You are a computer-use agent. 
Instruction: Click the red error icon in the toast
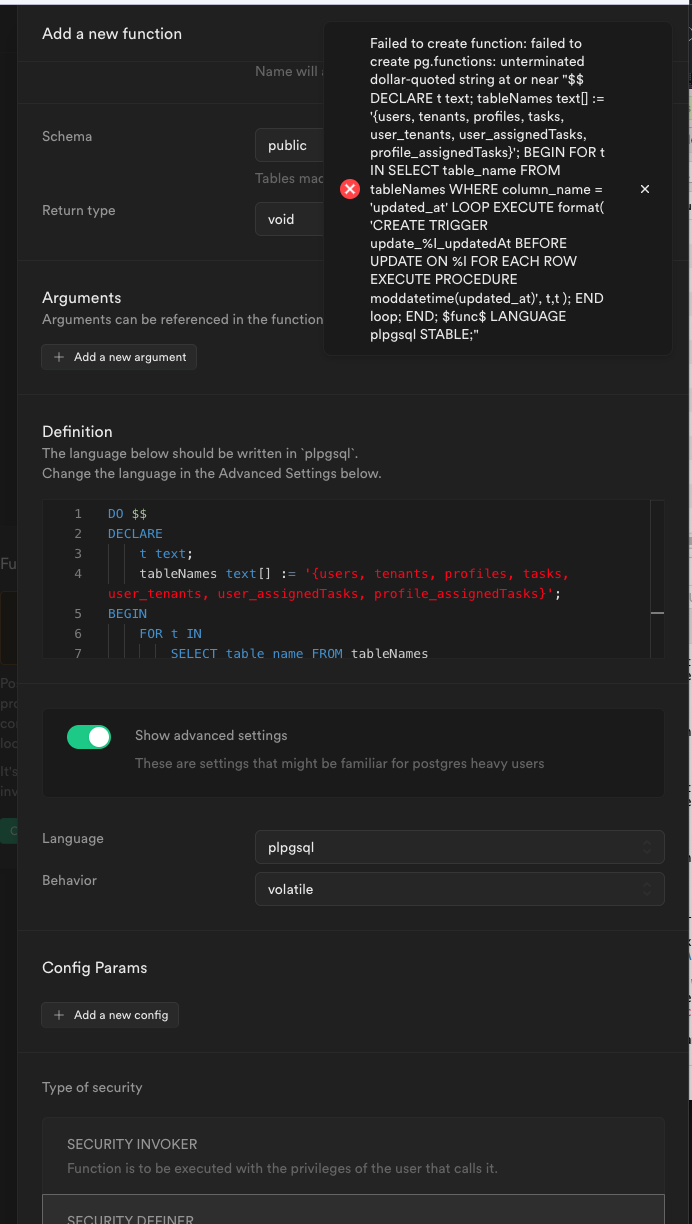(x=350, y=189)
